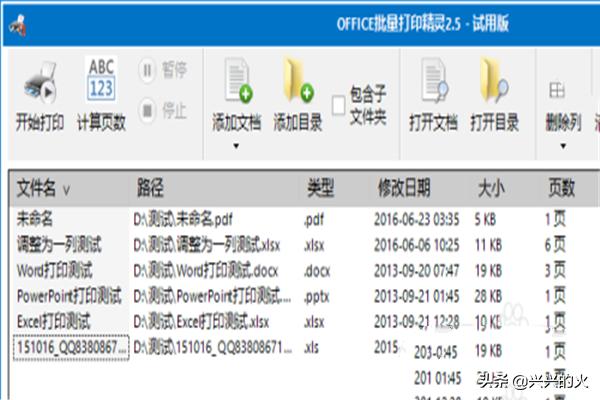This screenshot has width=600, height=400.
Task: Select the file row 未命名
Action: pos(34,219)
